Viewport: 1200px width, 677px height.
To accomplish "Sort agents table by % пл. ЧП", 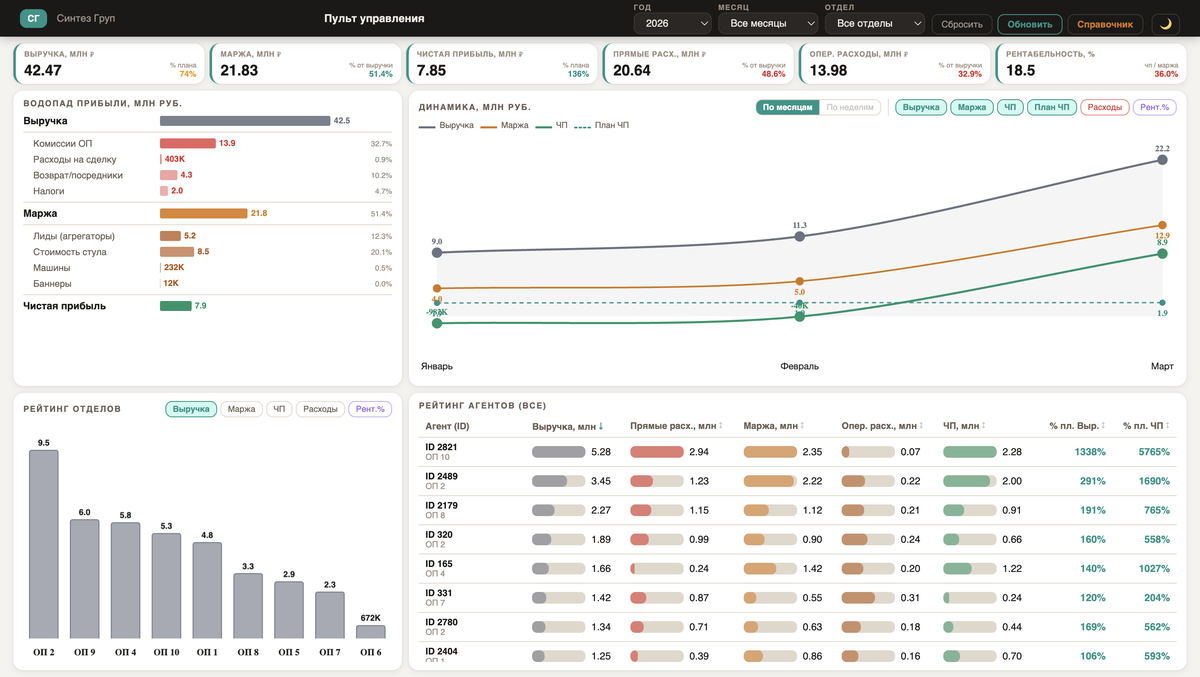I will point(1145,426).
